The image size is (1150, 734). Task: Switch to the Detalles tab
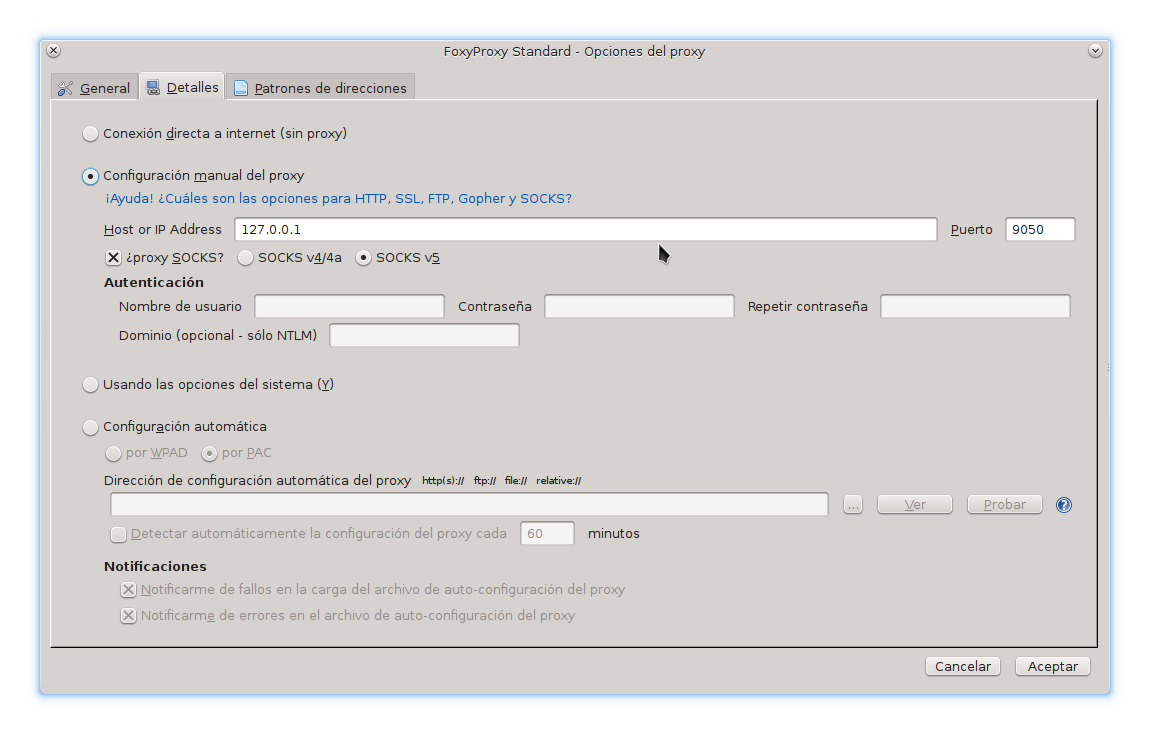pyautogui.click(x=182, y=87)
